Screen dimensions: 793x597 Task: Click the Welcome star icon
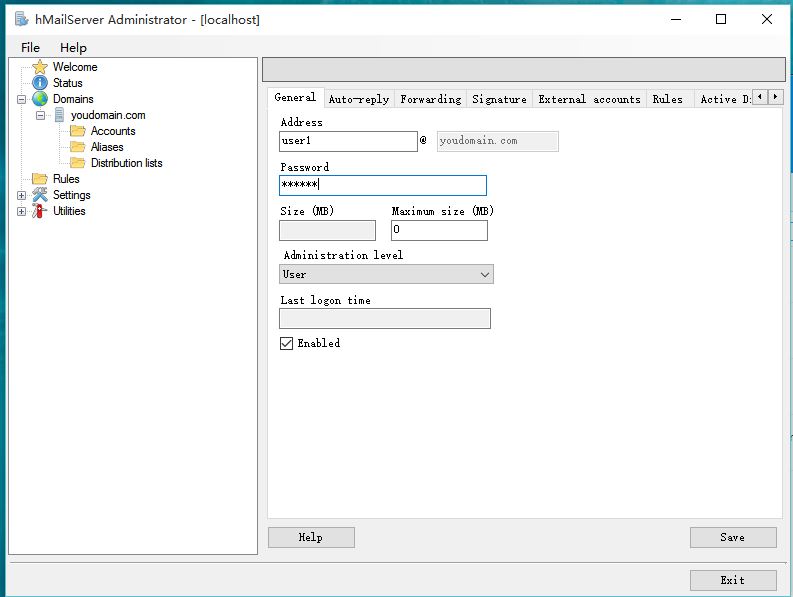point(39,67)
